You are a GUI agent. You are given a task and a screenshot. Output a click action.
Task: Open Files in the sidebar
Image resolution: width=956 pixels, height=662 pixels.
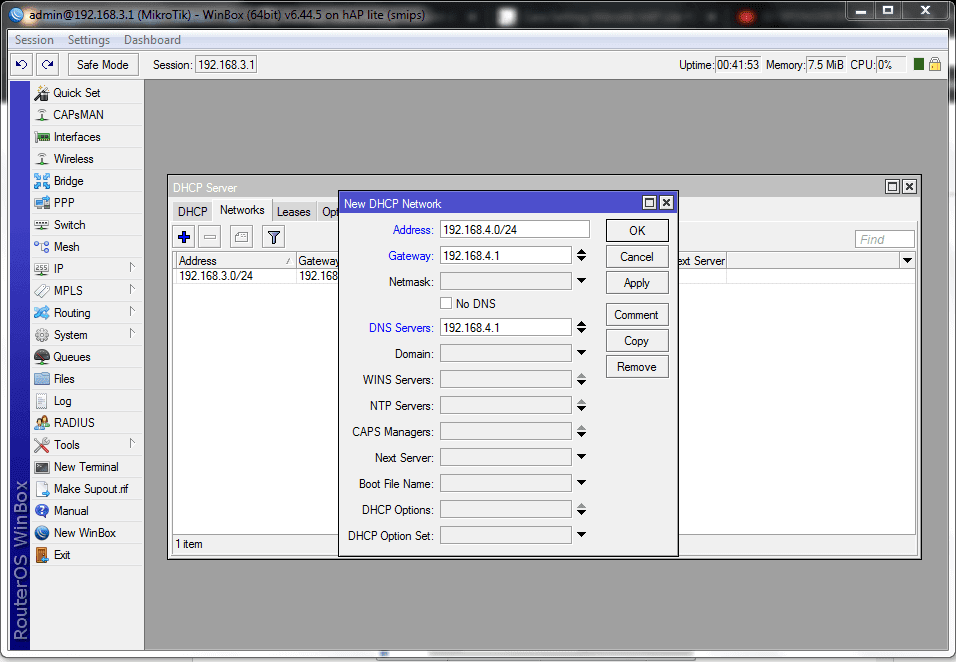(x=87, y=379)
